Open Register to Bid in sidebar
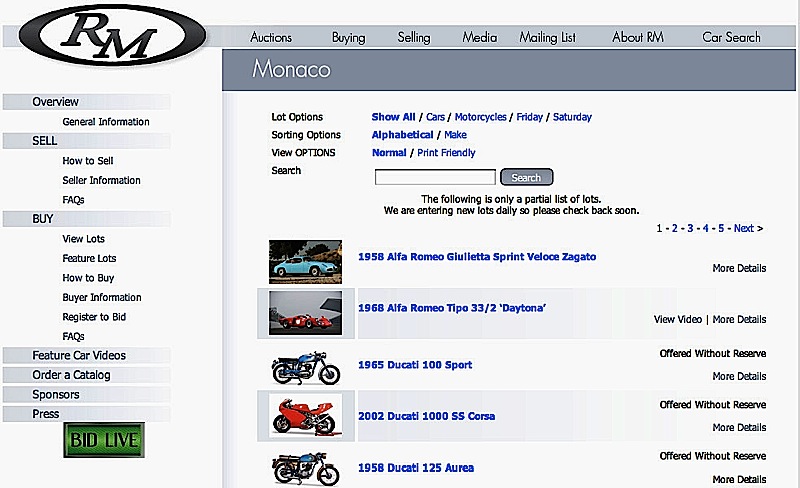The image size is (800, 488). coord(94,317)
